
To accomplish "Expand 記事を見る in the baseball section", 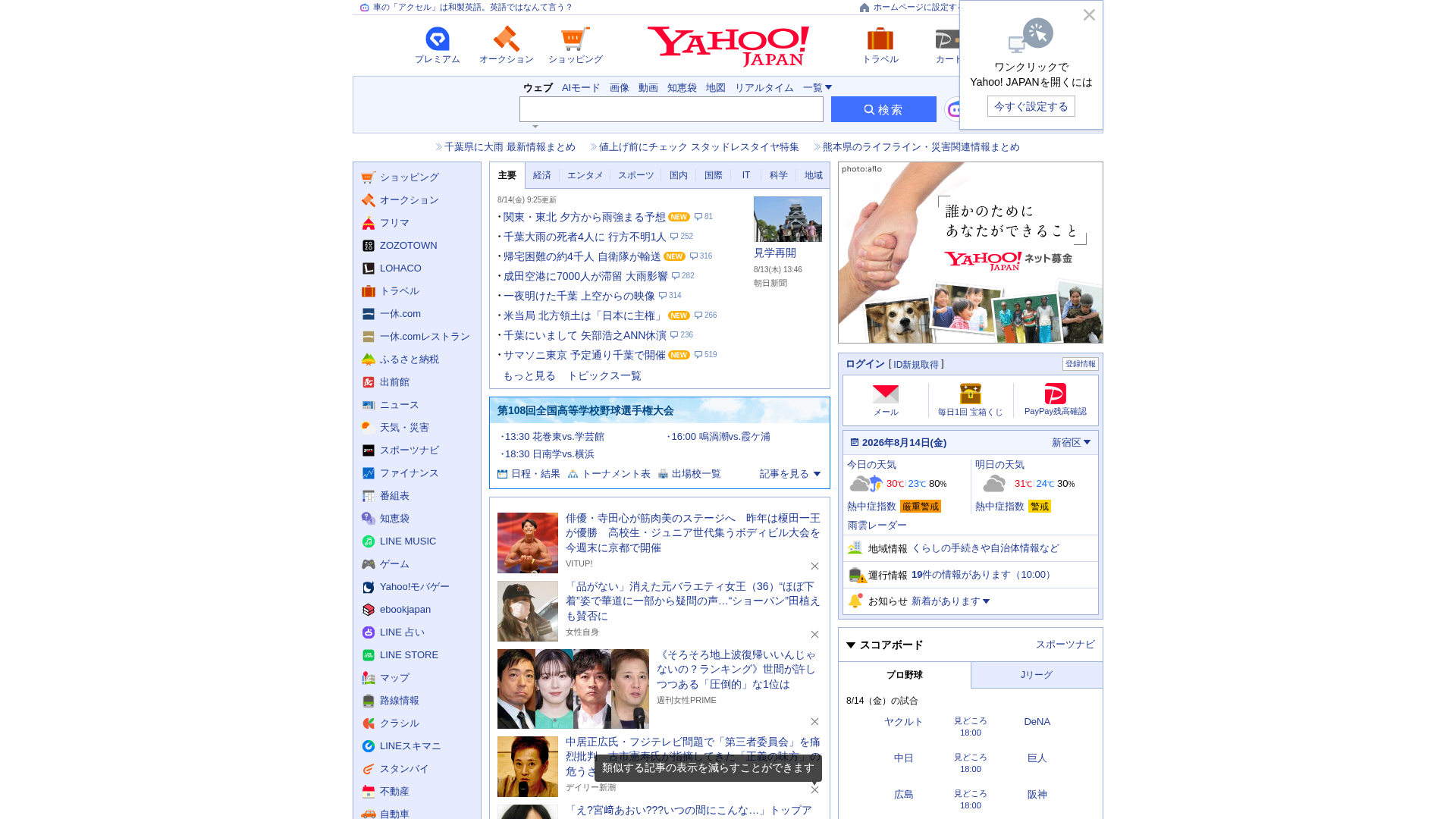I will [790, 474].
